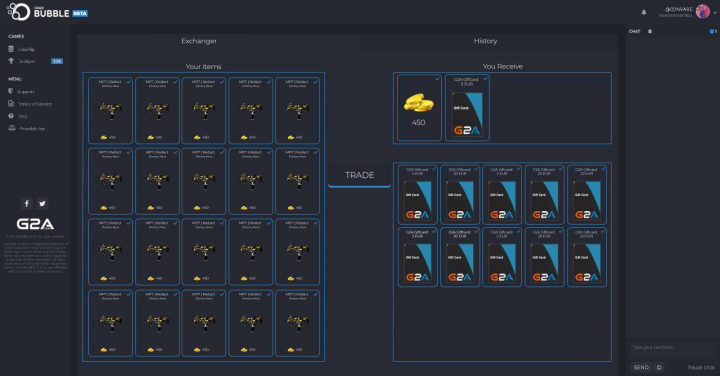
Task: Expand the account dropdown arrow beside avatar
Action: [x=715, y=12]
